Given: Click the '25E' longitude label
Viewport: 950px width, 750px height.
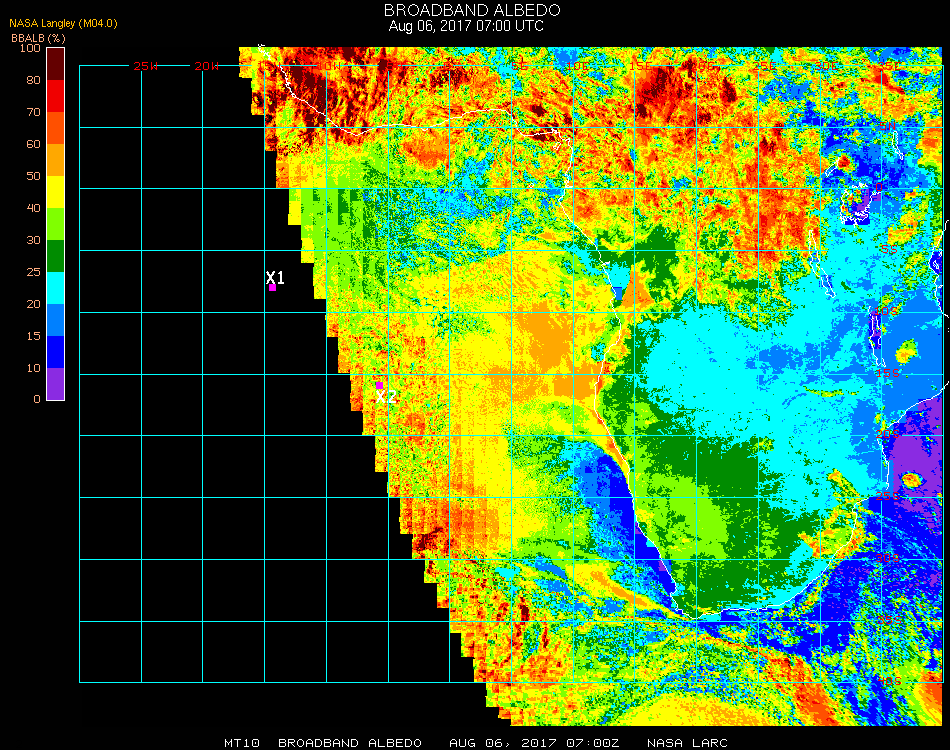Looking at the screenshot, I should [x=765, y=66].
